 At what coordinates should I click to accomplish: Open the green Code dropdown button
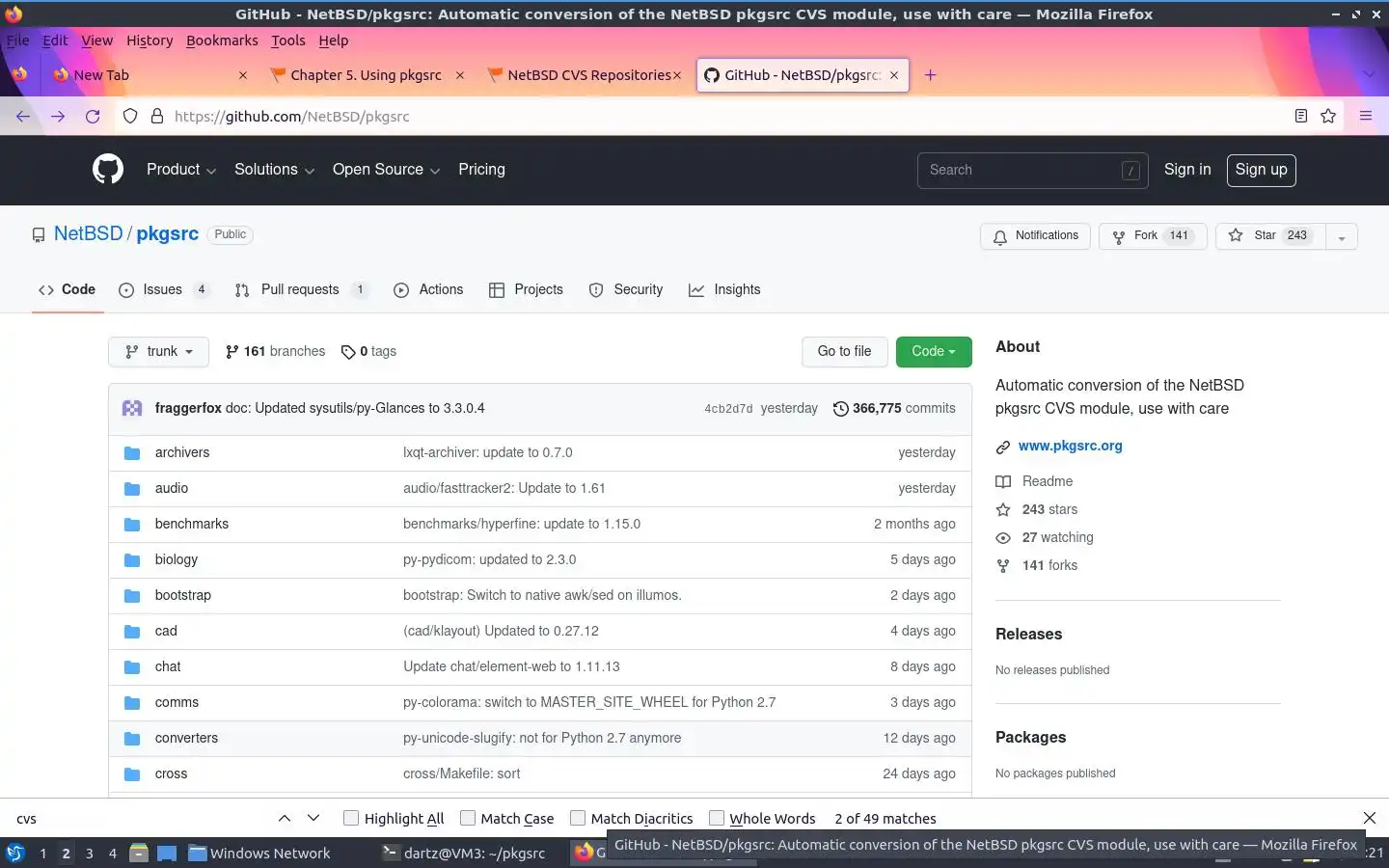pos(934,351)
